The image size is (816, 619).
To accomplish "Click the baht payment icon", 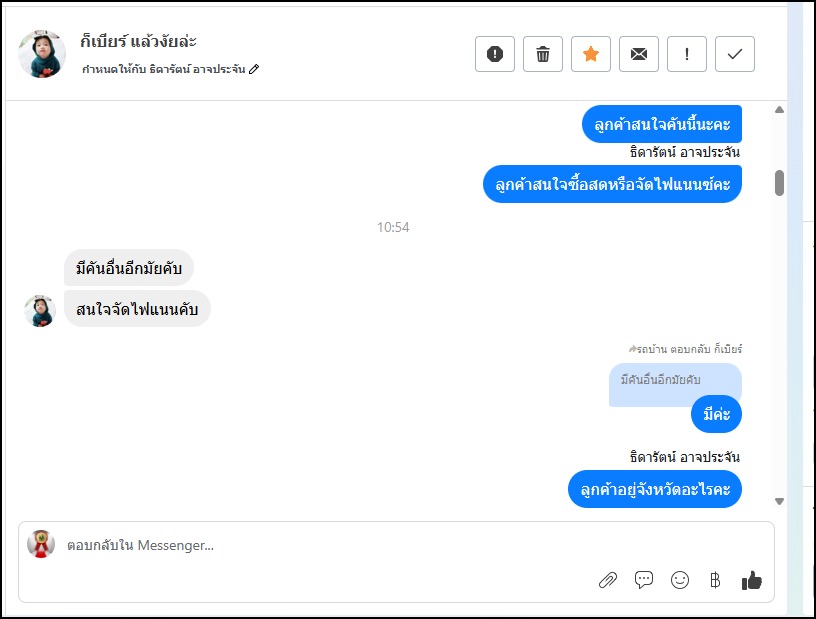I will point(714,580).
